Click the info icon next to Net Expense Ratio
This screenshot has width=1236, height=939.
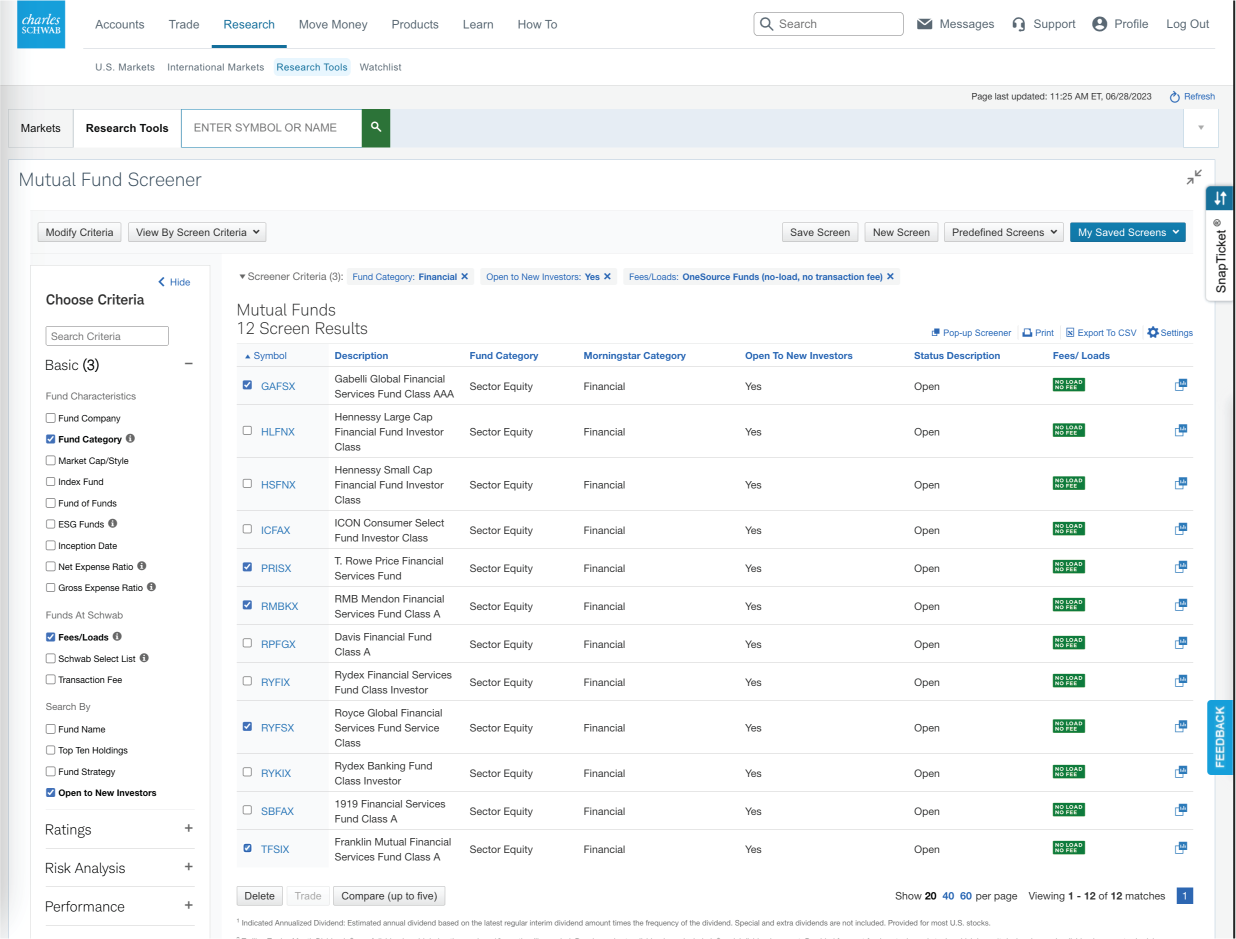coord(142,566)
